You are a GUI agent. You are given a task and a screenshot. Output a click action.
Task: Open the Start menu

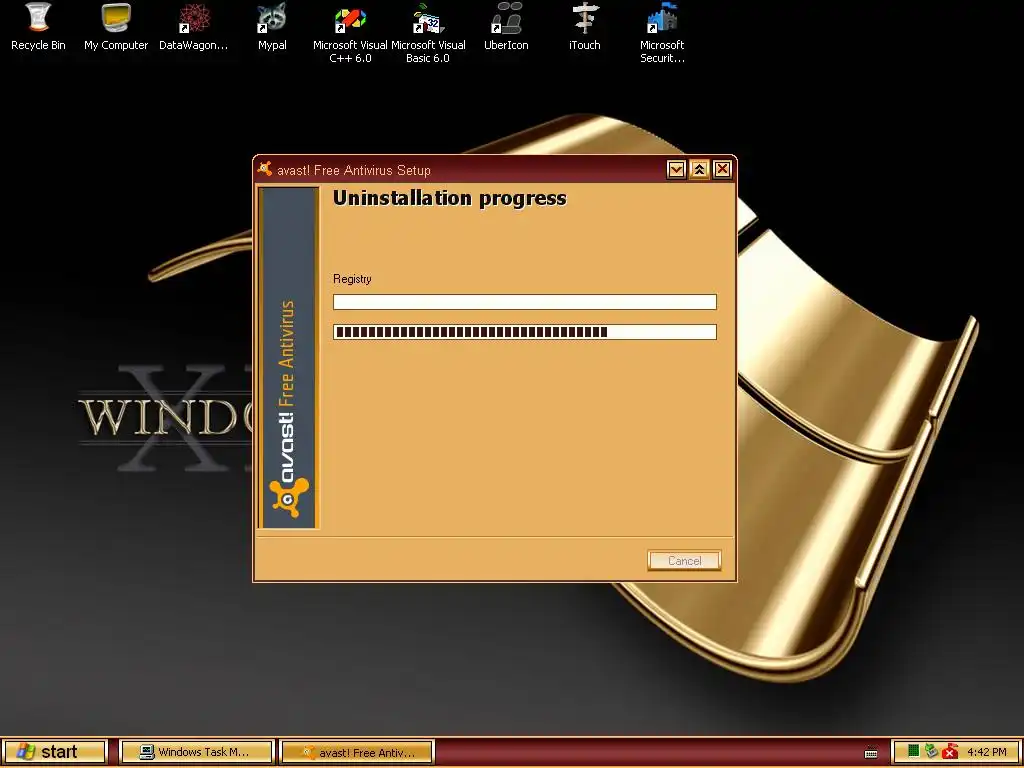coord(55,752)
